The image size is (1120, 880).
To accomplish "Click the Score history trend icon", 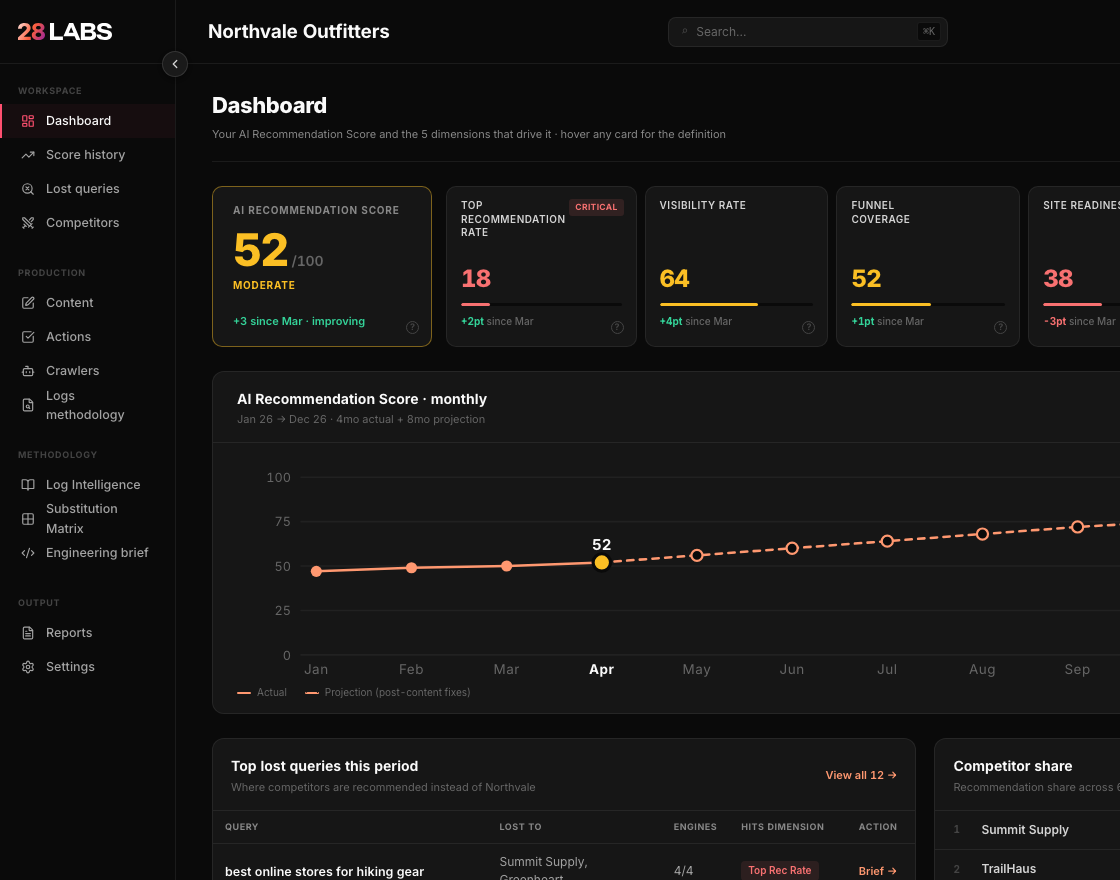I will (x=28, y=155).
